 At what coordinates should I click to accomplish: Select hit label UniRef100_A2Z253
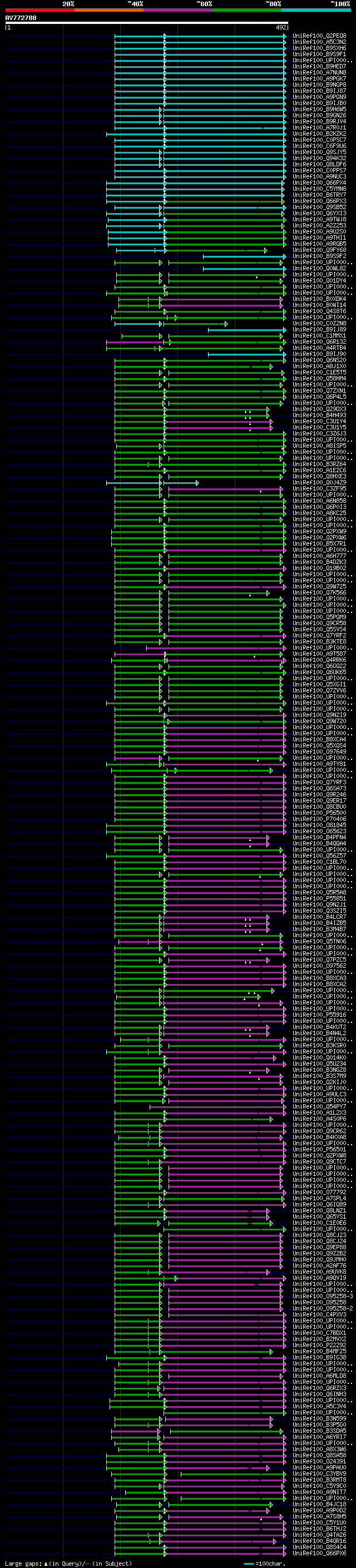click(x=319, y=226)
